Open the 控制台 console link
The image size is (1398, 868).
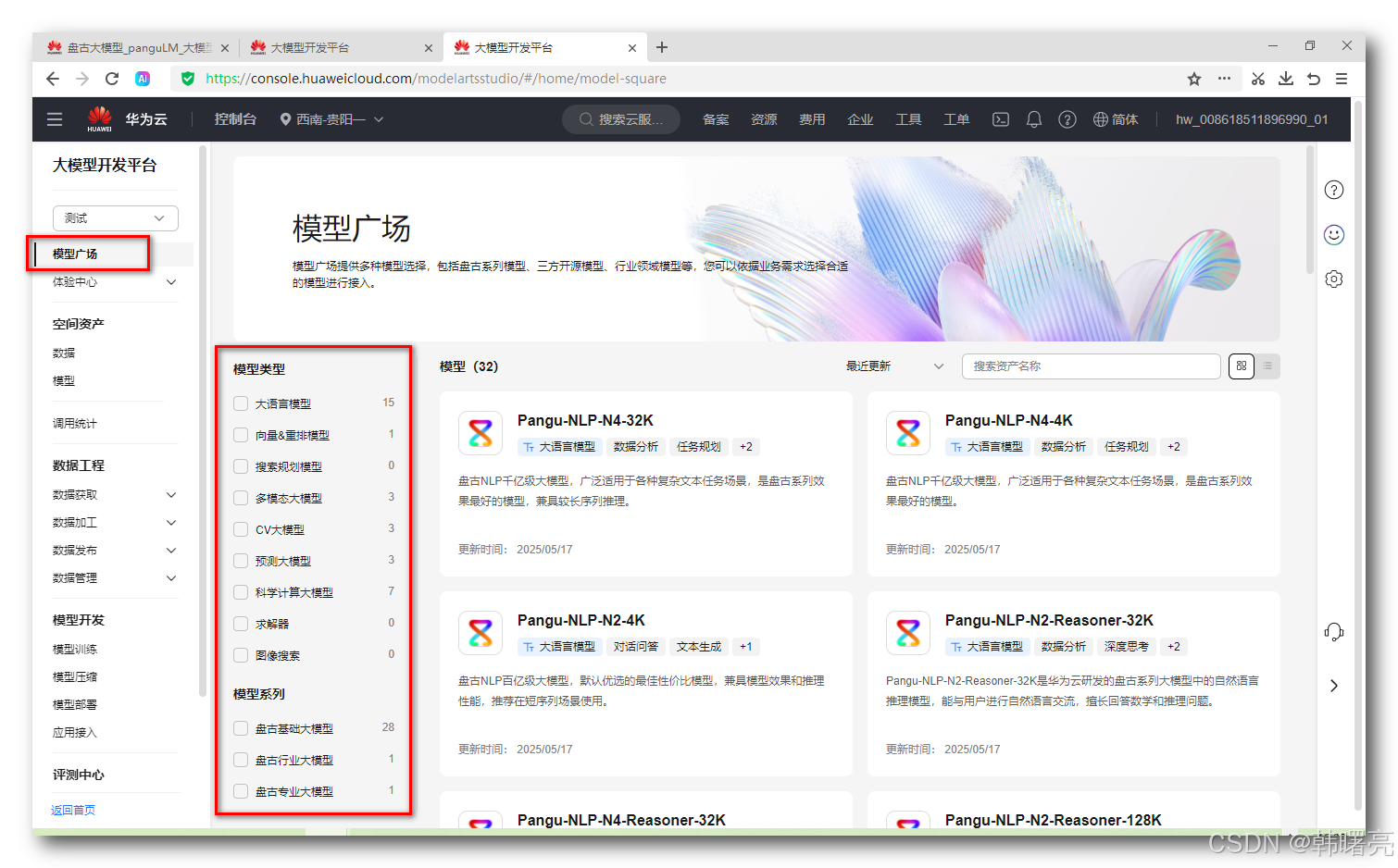(x=235, y=119)
